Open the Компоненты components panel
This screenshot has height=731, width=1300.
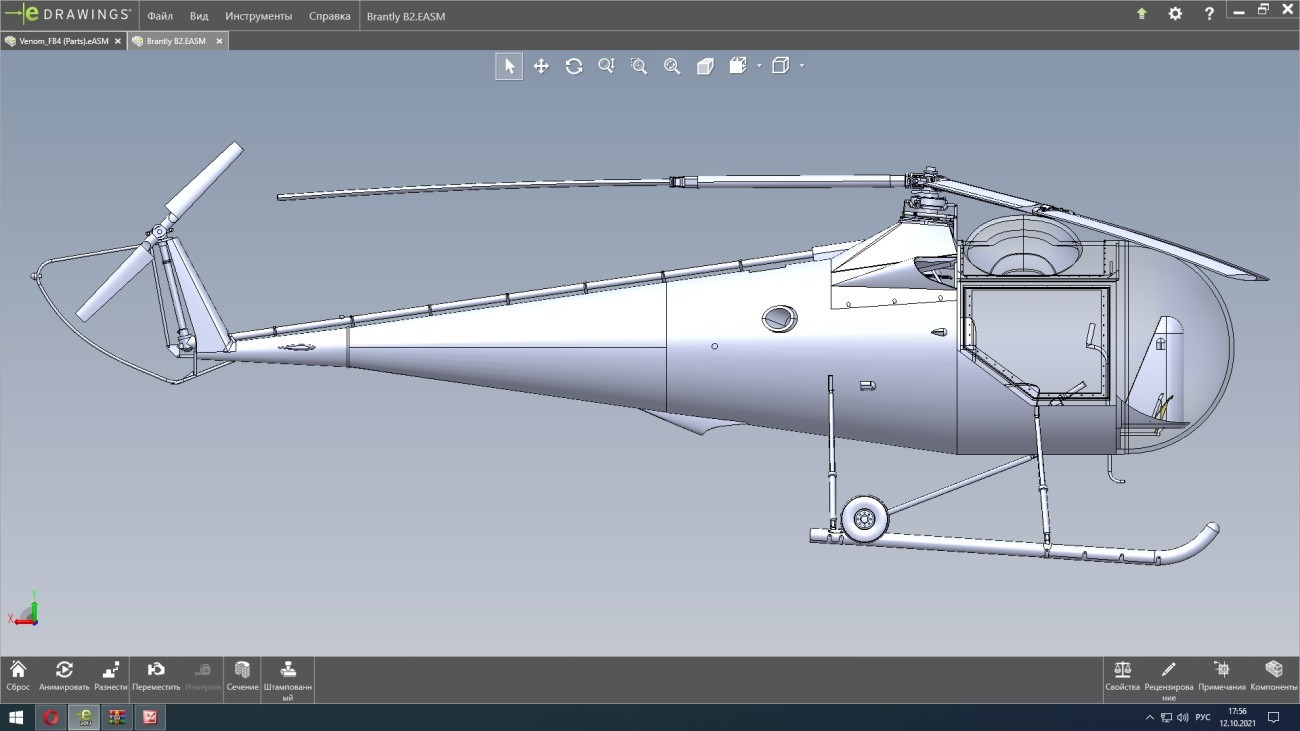[1274, 677]
